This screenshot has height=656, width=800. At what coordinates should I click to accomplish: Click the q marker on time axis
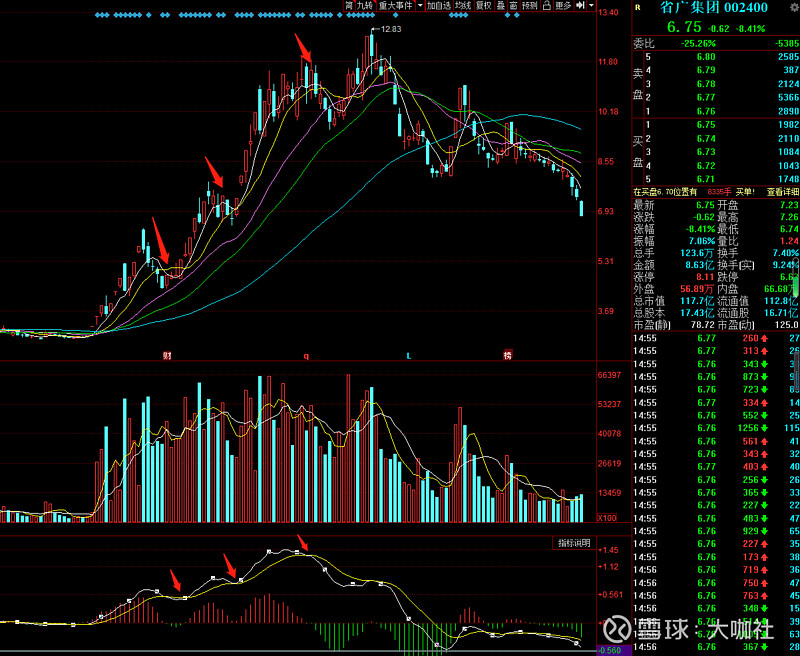pos(306,356)
